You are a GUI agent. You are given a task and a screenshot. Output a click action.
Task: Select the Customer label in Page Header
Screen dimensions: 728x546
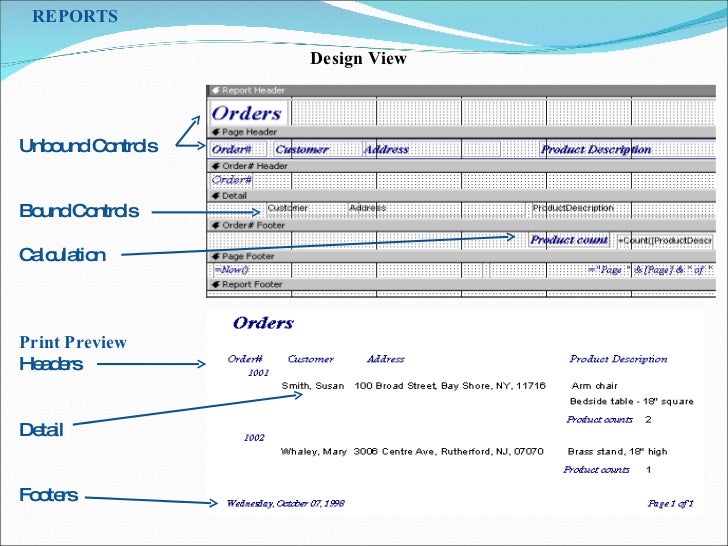click(x=318, y=150)
